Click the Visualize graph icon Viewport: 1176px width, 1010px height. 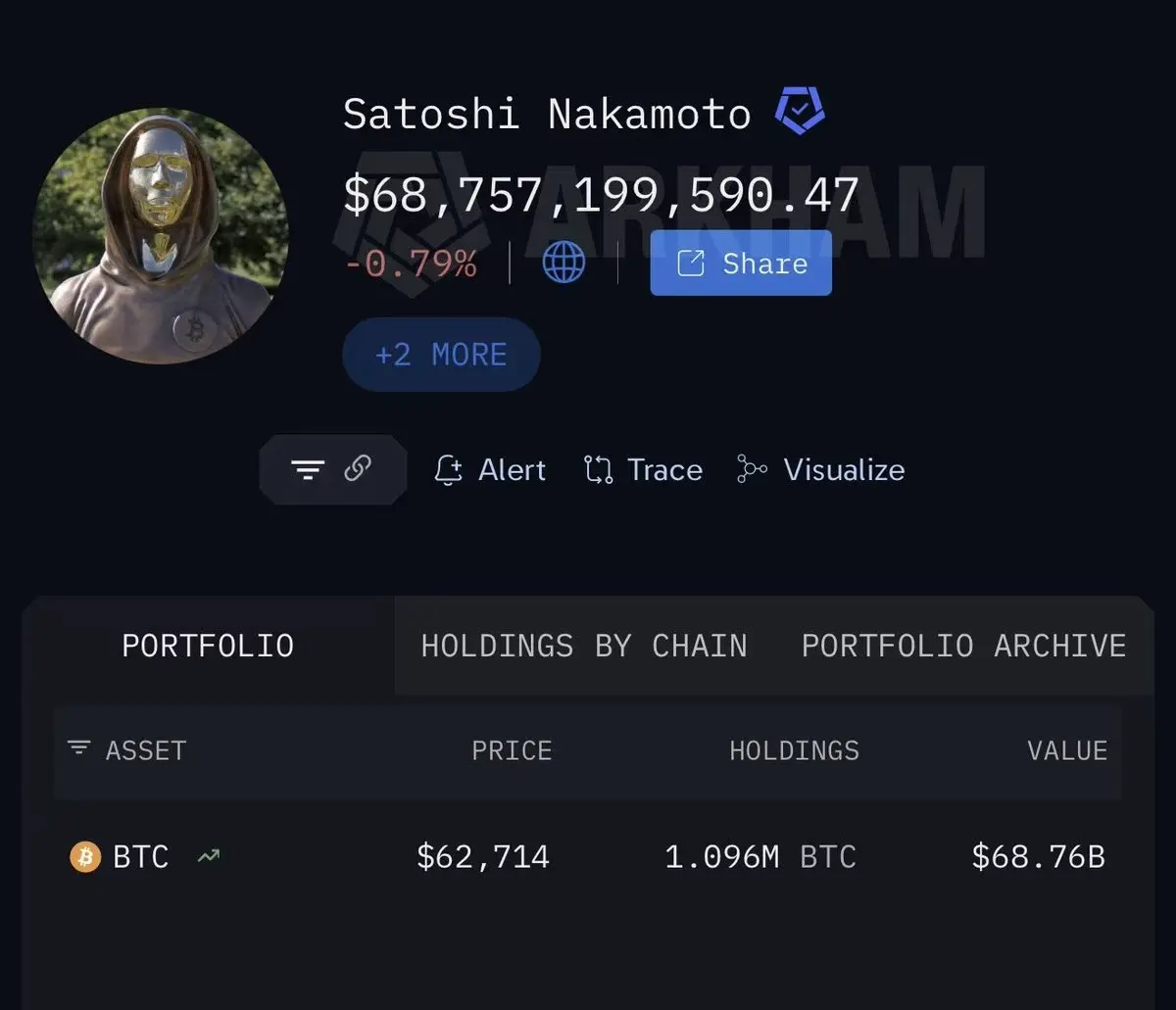pos(752,470)
